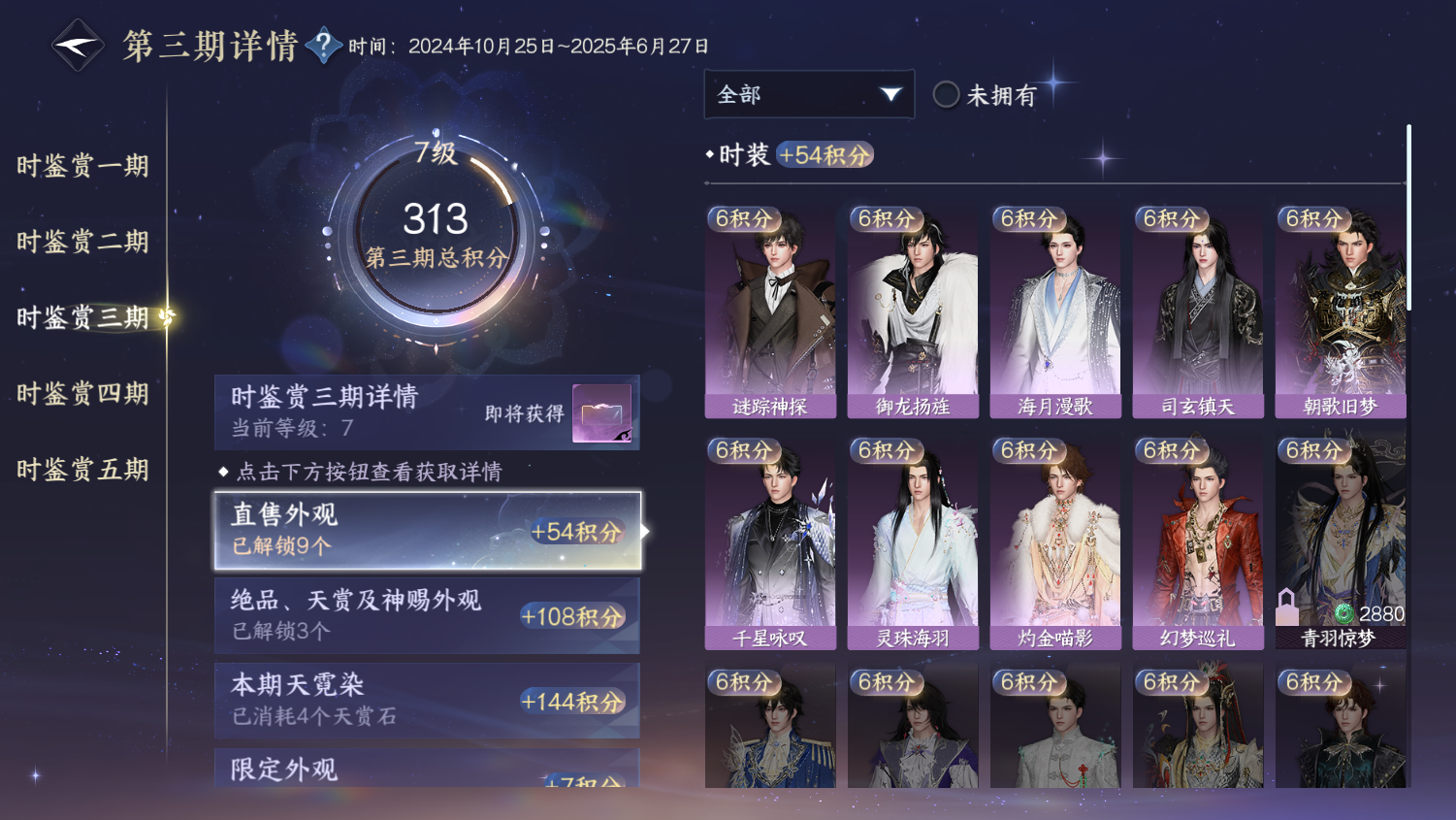1456x820 pixels.
Task: Open the 全部 filter dropdown
Action: point(809,94)
